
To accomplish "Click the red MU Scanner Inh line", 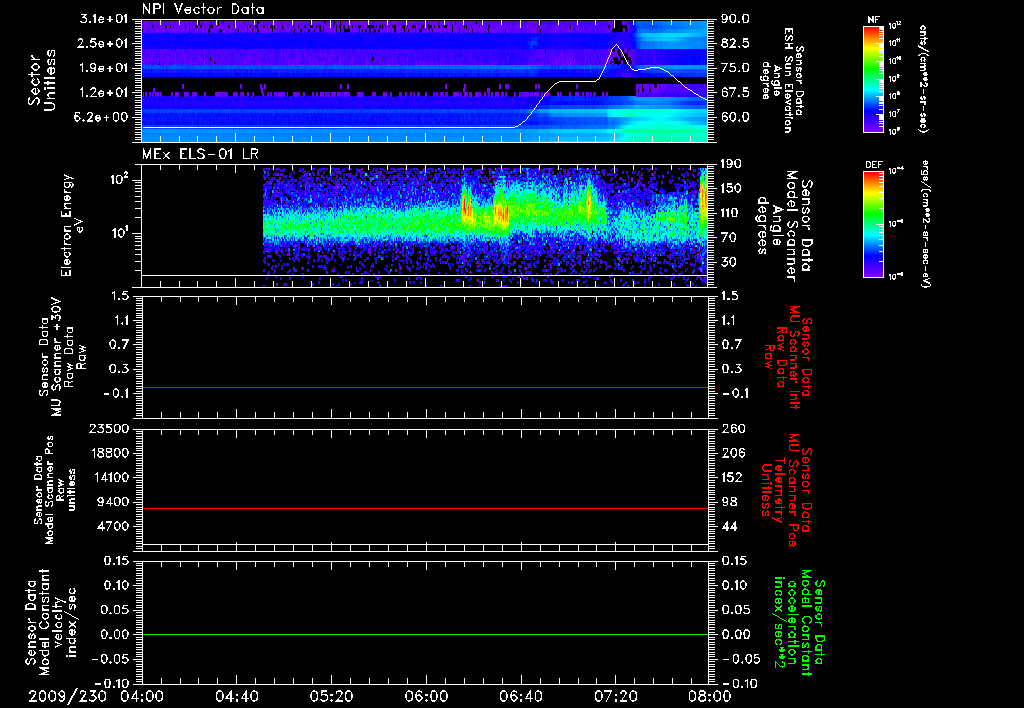I will (424, 387).
